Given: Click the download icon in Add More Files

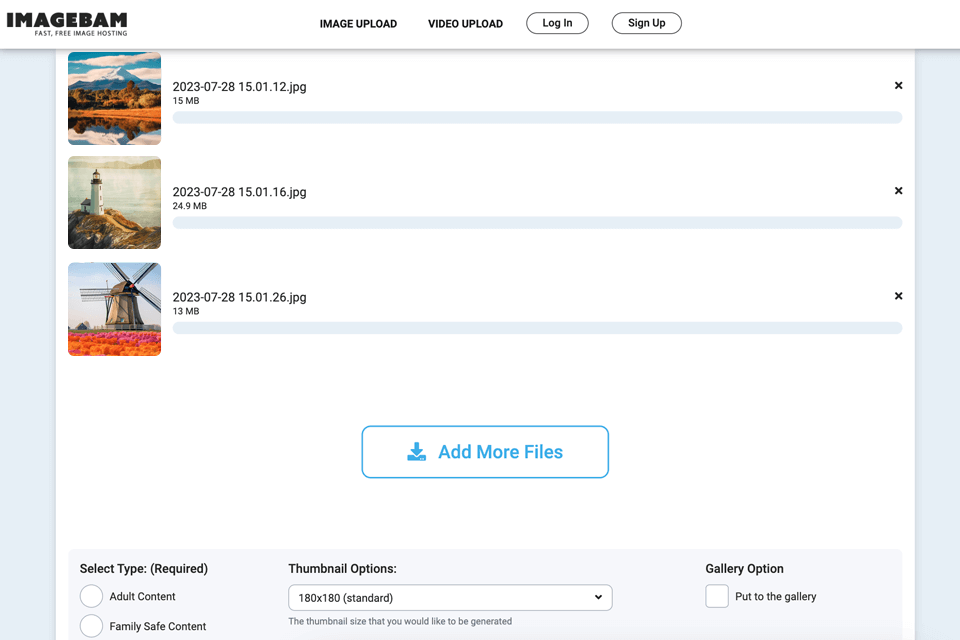Looking at the screenshot, I should pyautogui.click(x=417, y=452).
